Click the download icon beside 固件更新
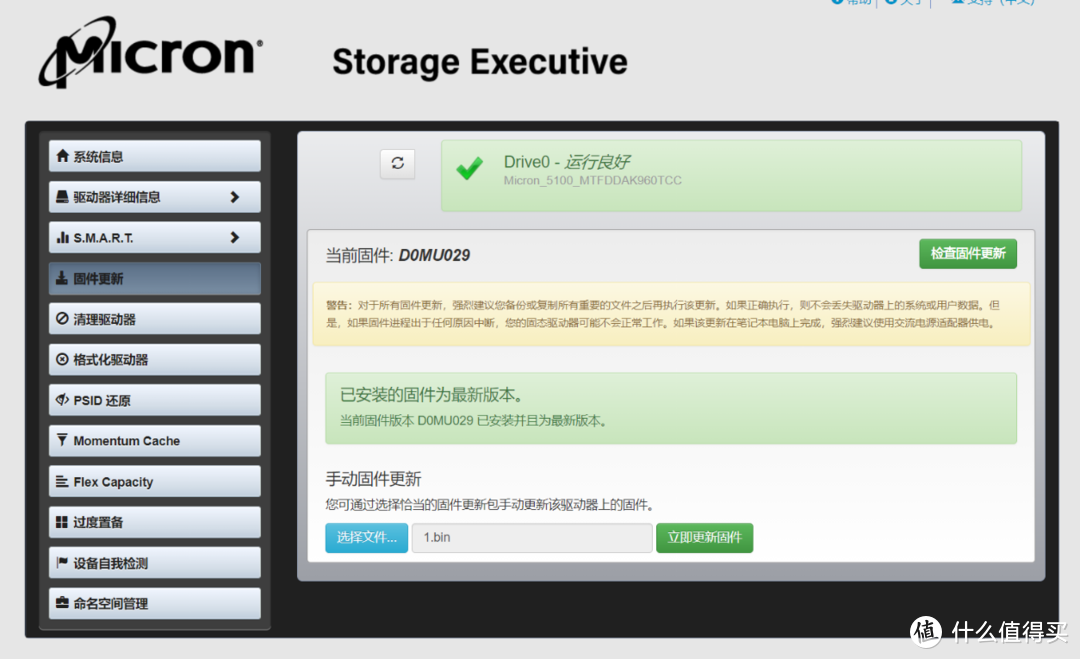 coord(63,279)
